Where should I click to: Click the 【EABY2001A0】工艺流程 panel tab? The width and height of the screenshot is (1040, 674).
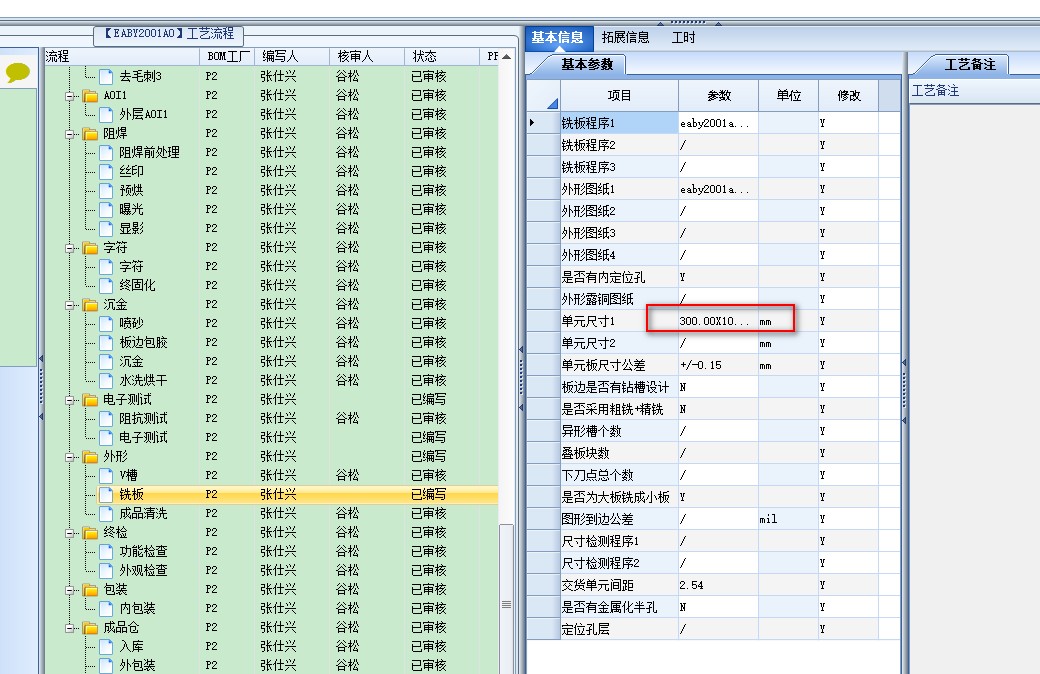coord(169,34)
